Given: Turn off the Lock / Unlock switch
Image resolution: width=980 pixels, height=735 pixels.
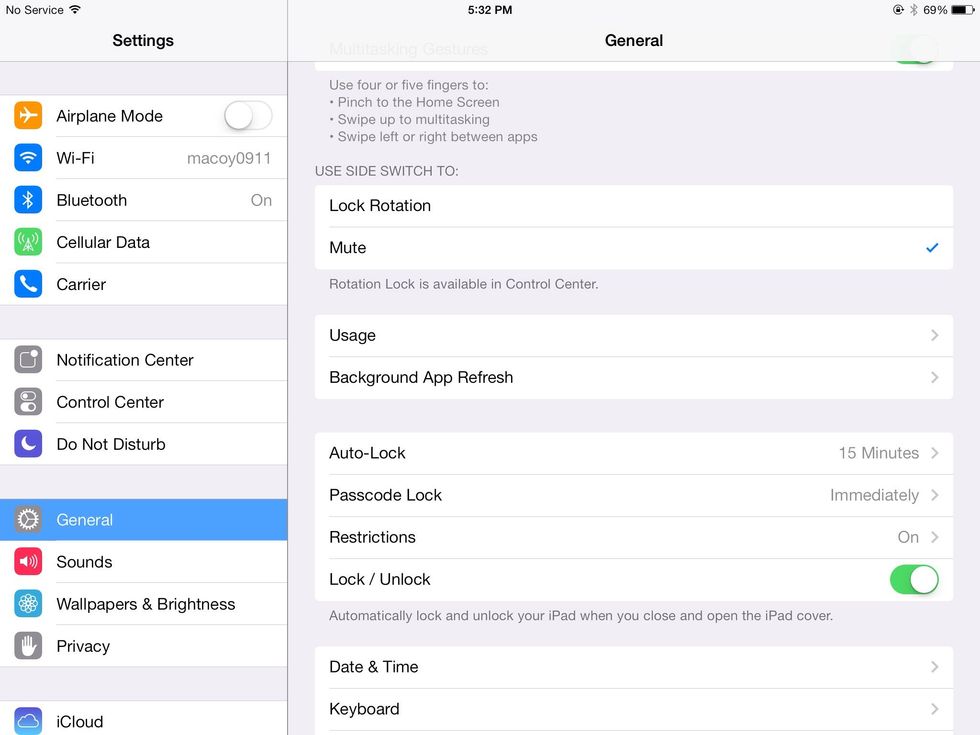Looking at the screenshot, I should click(x=914, y=579).
